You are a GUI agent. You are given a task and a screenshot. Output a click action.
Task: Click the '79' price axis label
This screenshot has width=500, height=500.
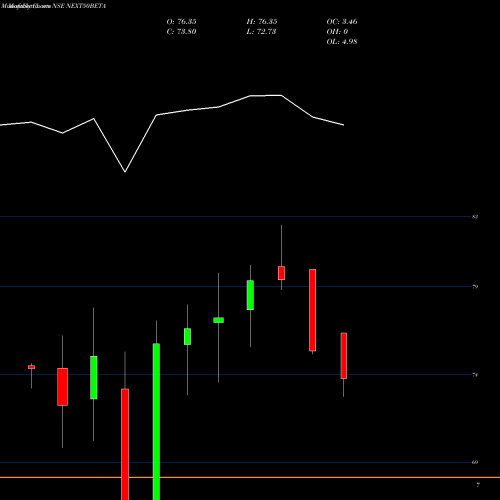[x=475, y=286]
